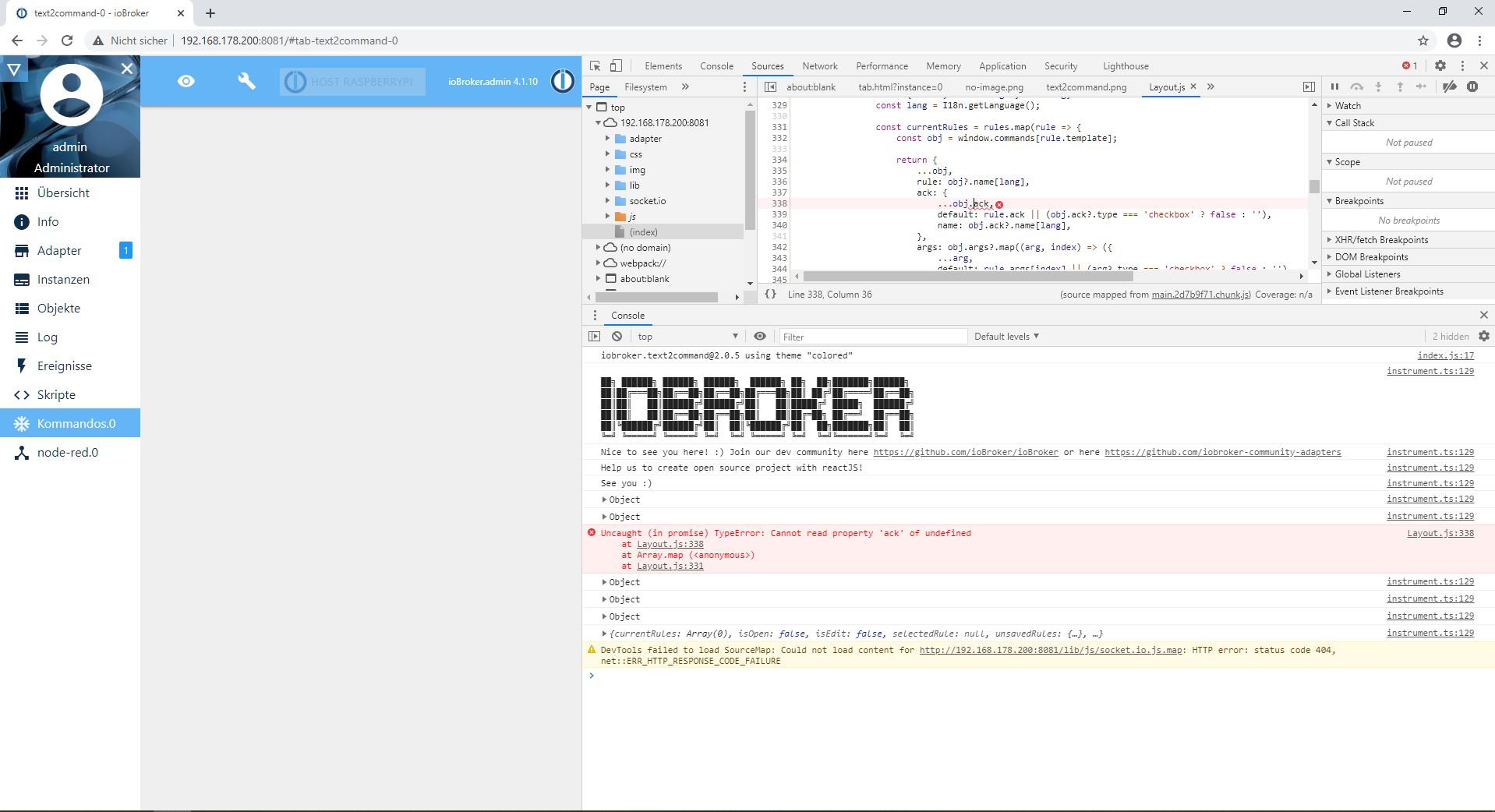Select the Inspect element tool in DevTools
The width and height of the screenshot is (1495, 812).
596,65
